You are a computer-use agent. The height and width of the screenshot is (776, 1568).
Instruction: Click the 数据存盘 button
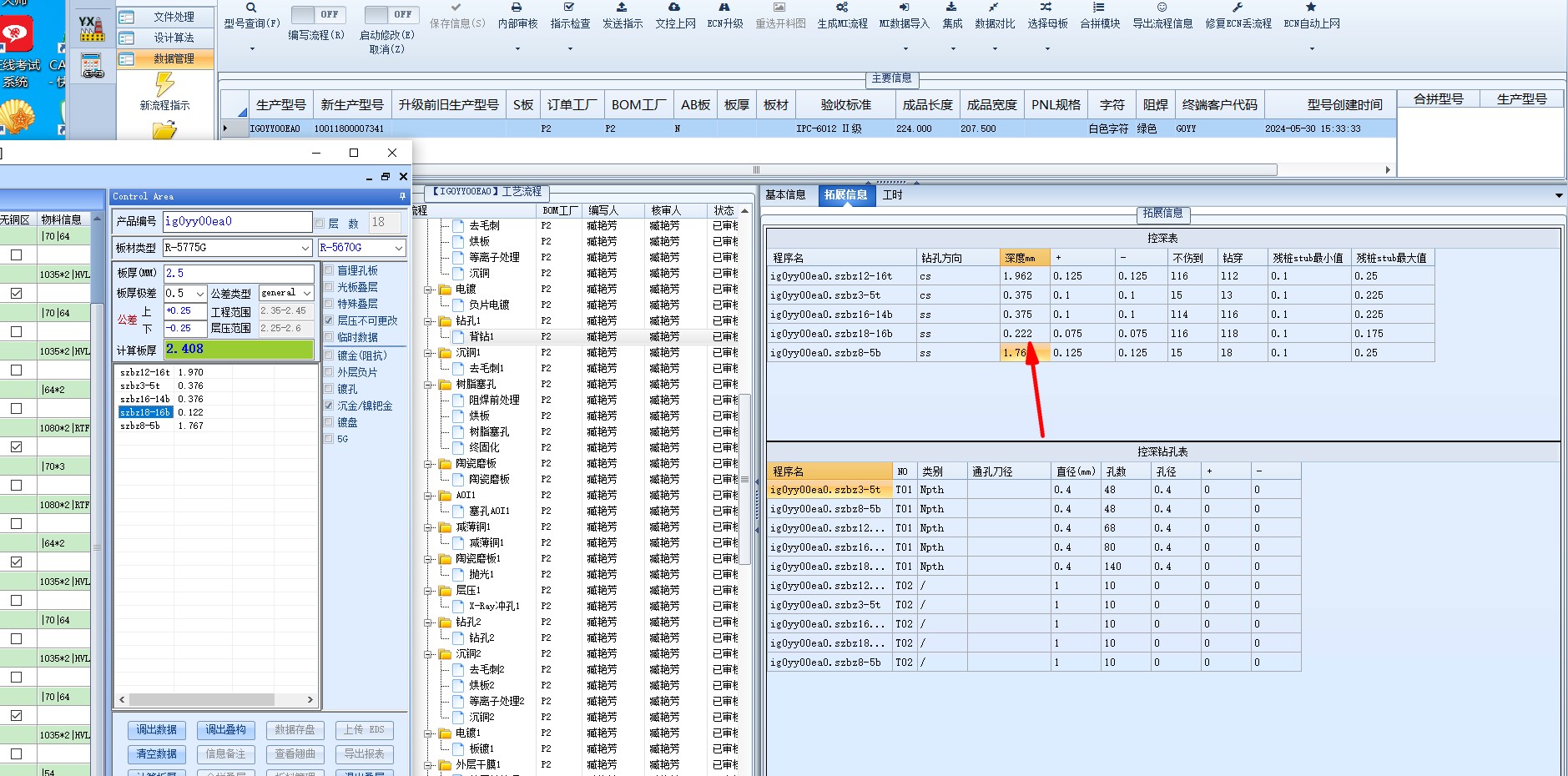click(295, 730)
